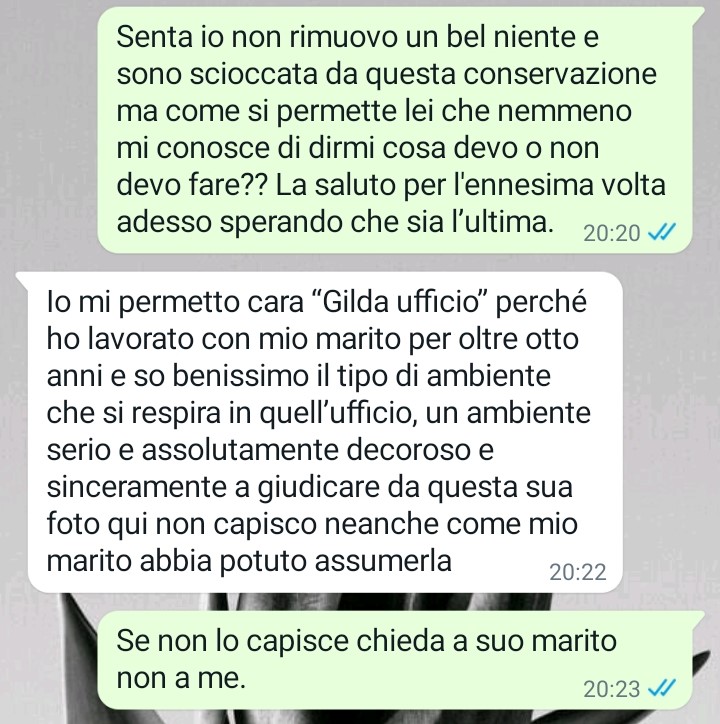Tap the tail of the top green bubble
Viewport: 720px width, 724px height.
pos(697,14)
